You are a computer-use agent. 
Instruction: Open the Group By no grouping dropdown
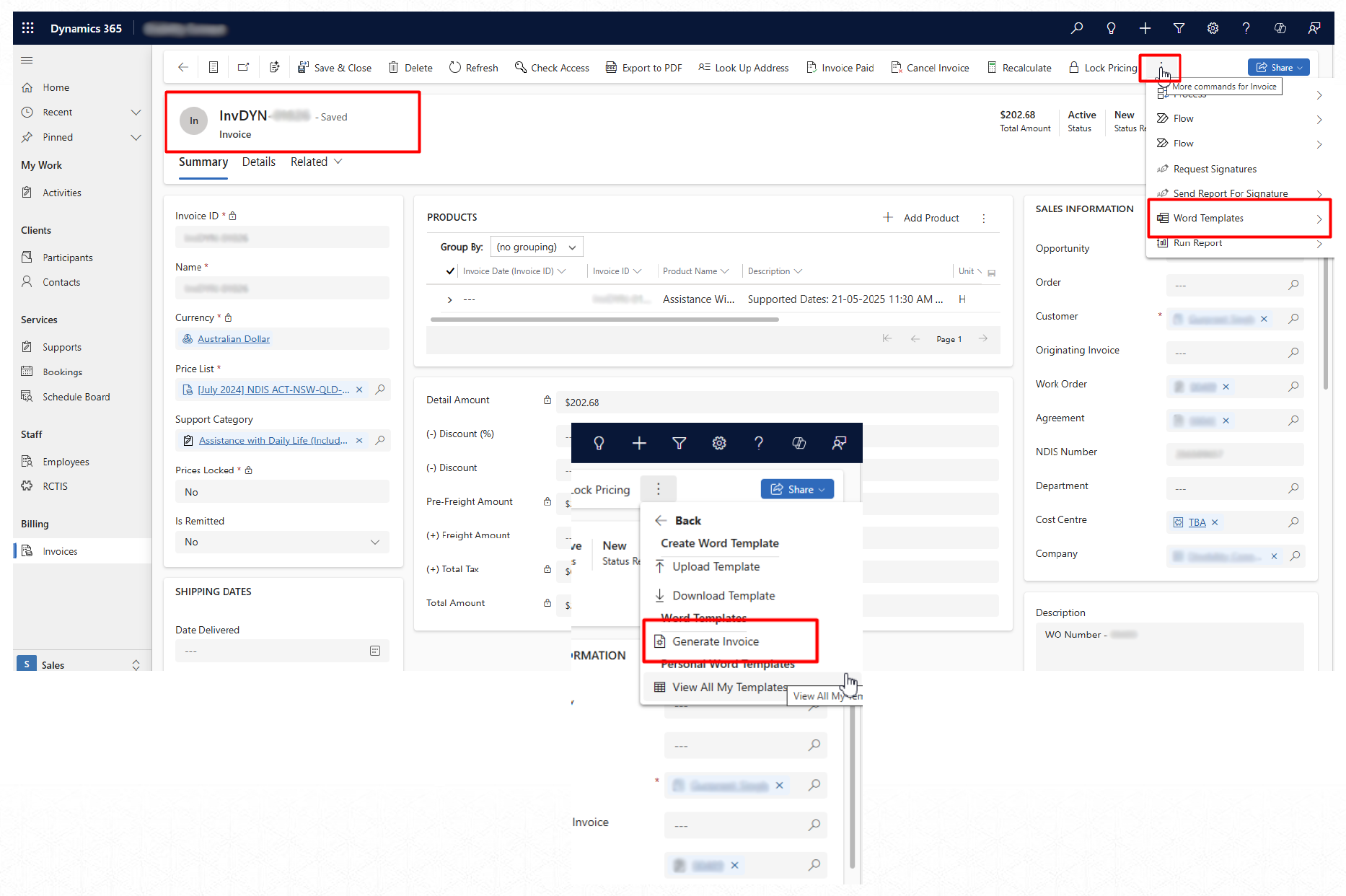pyautogui.click(x=536, y=247)
